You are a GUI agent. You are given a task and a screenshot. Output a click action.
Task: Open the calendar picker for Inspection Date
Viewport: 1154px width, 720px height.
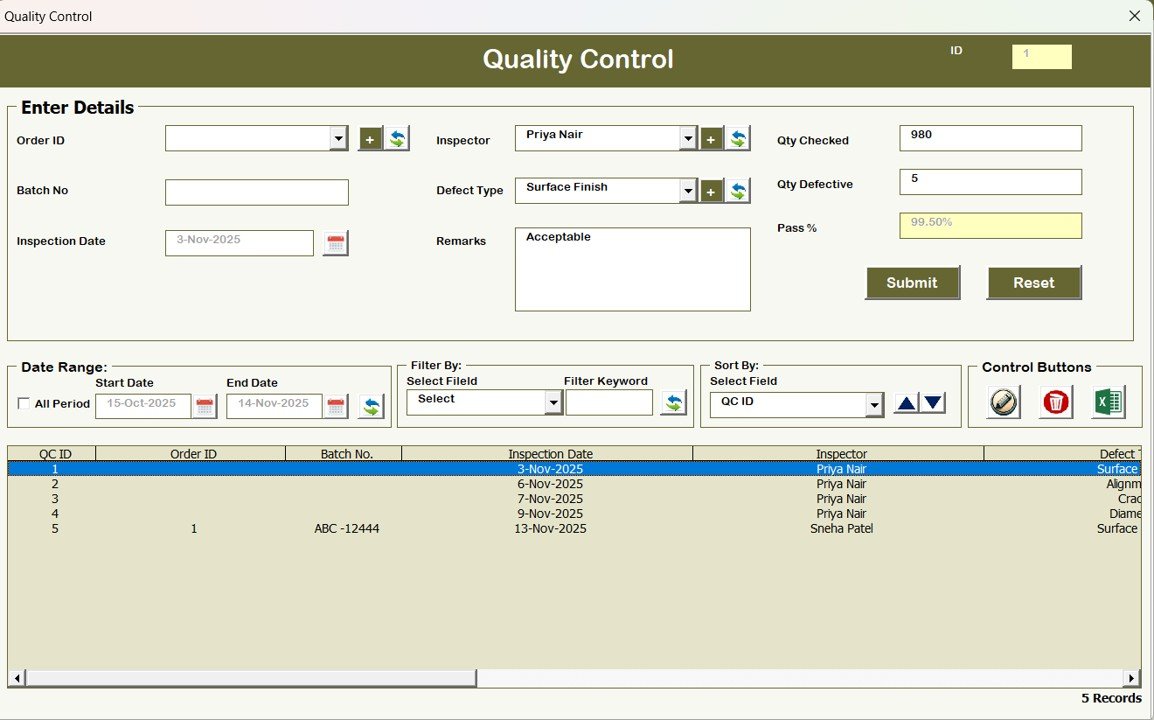[x=335, y=242]
